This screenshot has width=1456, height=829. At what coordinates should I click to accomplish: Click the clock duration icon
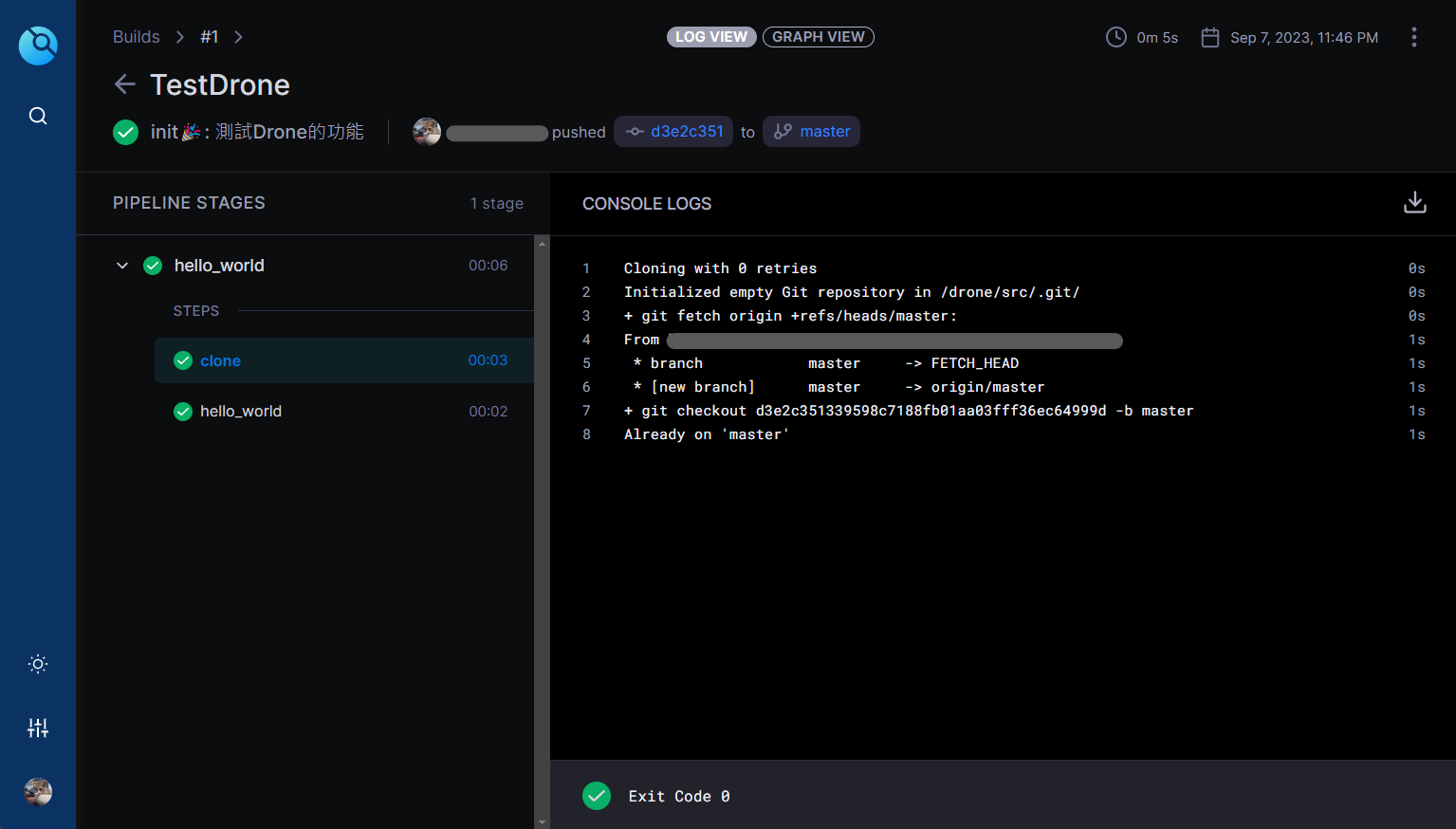coord(1116,37)
